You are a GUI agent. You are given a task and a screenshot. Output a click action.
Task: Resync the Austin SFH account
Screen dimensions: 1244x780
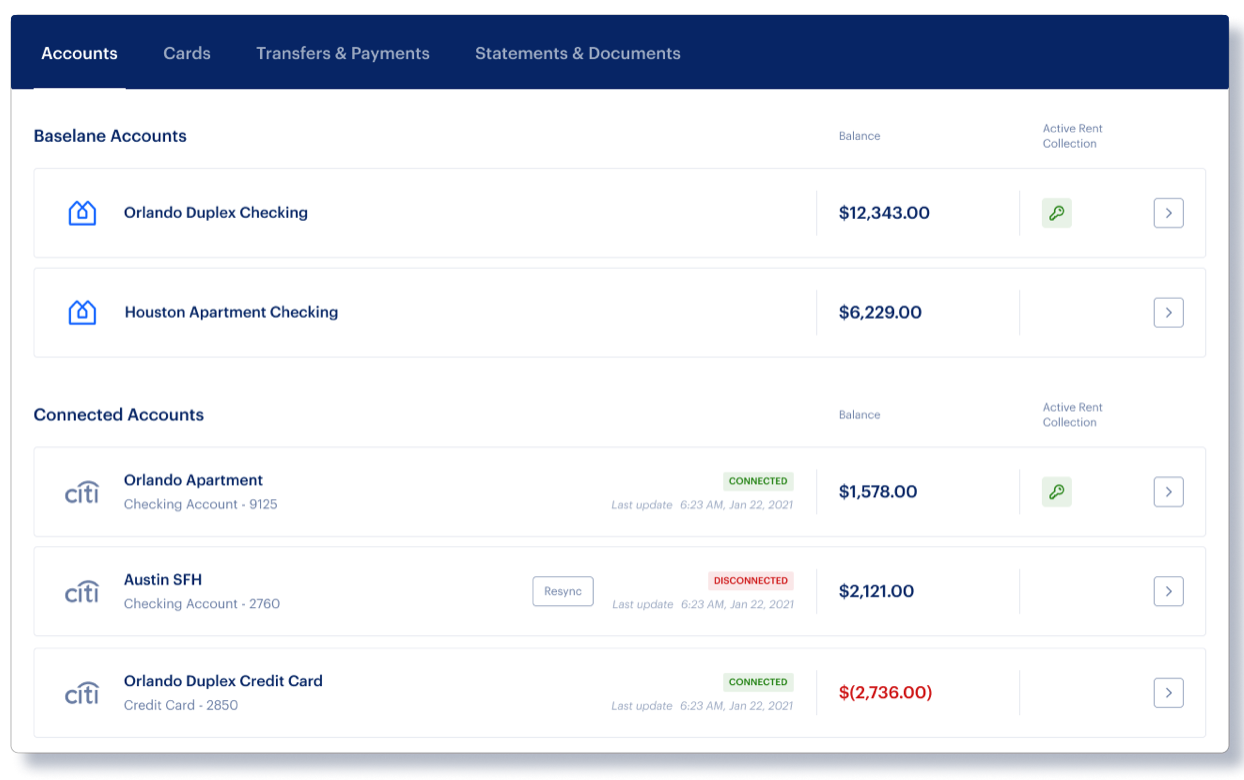[563, 591]
